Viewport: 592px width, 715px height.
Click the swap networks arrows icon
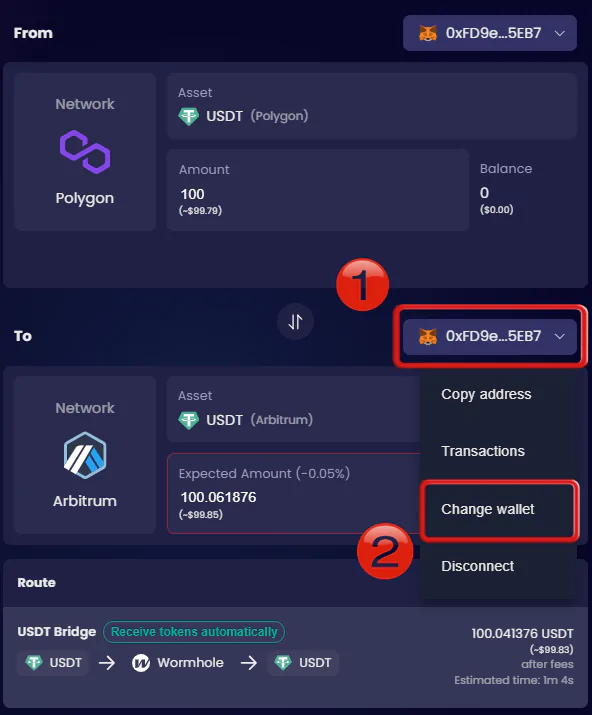point(296,322)
